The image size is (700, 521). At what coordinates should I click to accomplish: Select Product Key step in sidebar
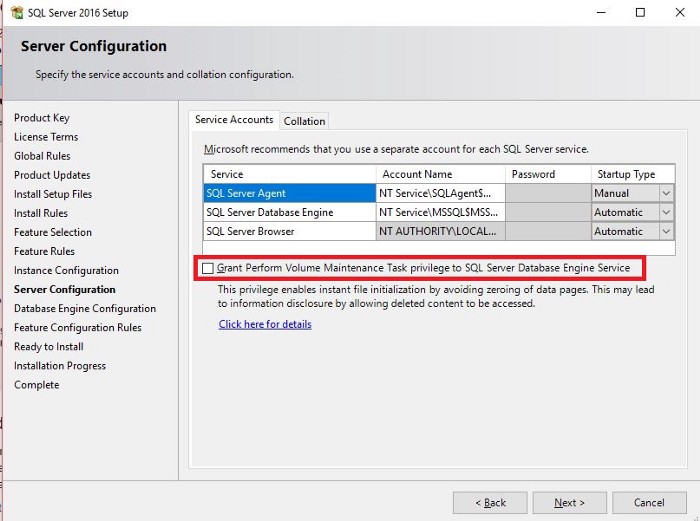tap(42, 118)
